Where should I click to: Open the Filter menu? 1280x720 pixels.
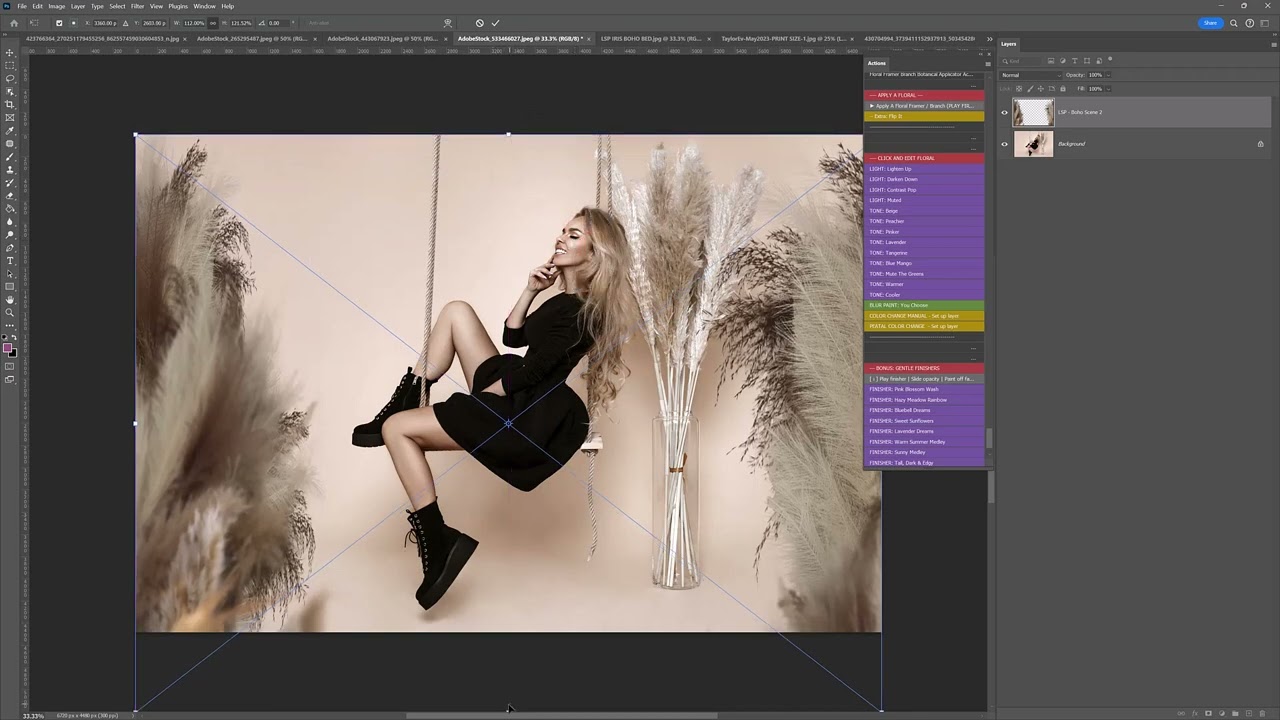[x=137, y=6]
